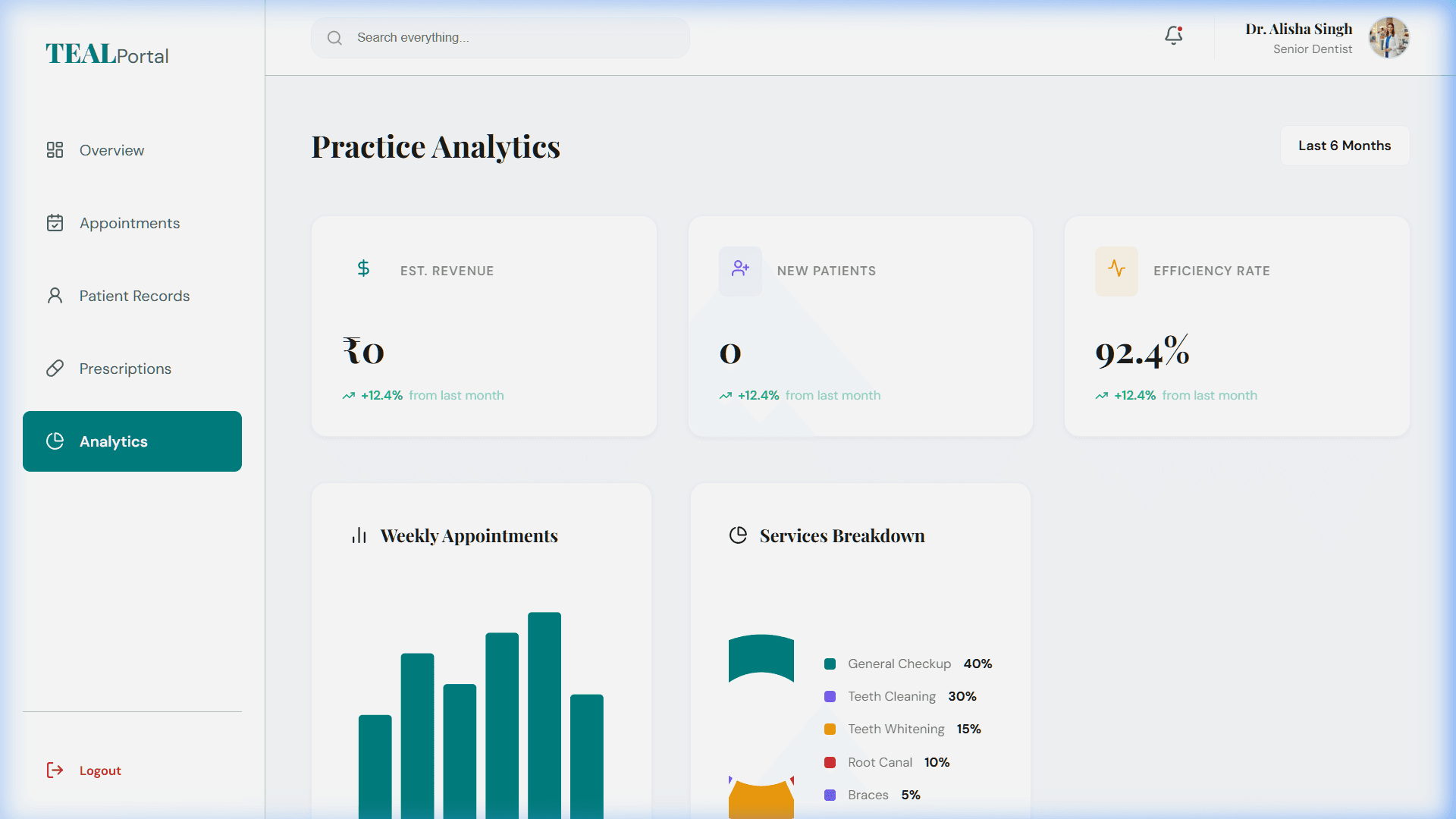Click the teal donut chart segment

point(761,657)
